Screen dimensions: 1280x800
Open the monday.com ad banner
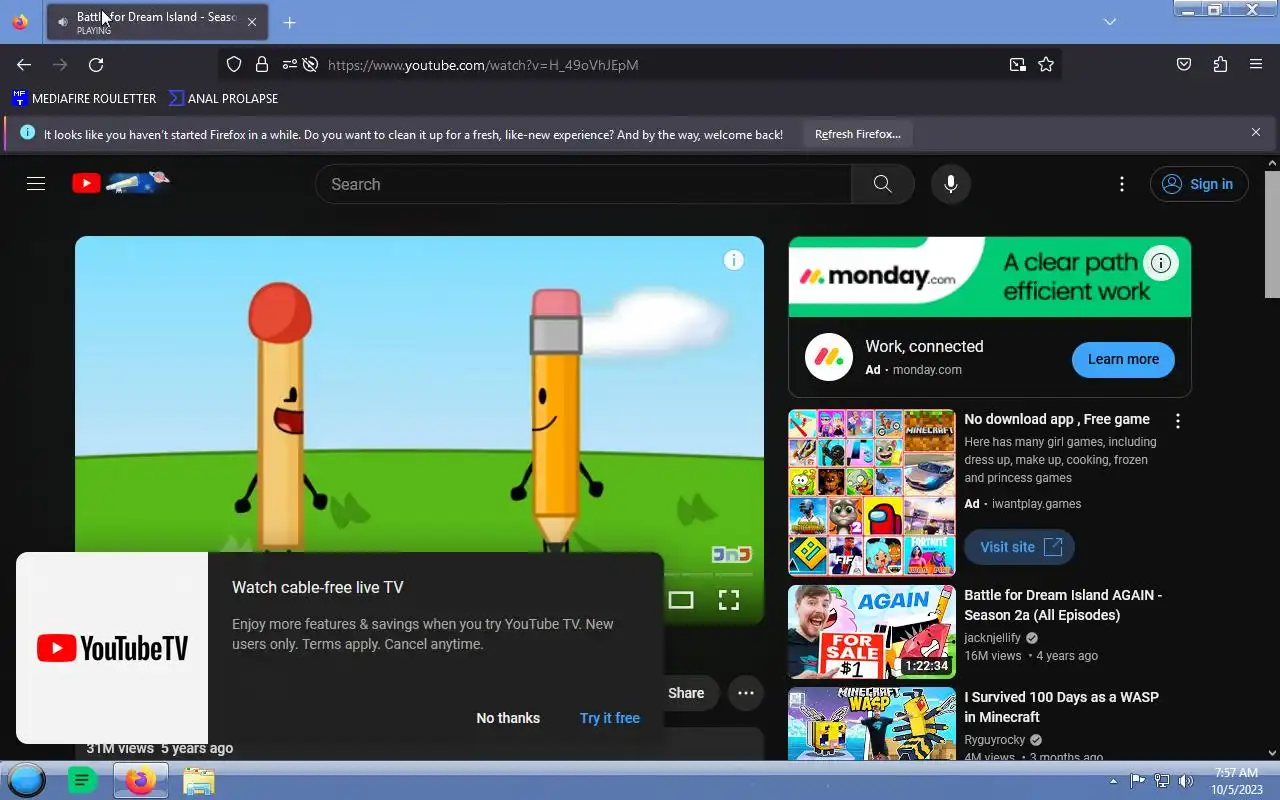(990, 277)
